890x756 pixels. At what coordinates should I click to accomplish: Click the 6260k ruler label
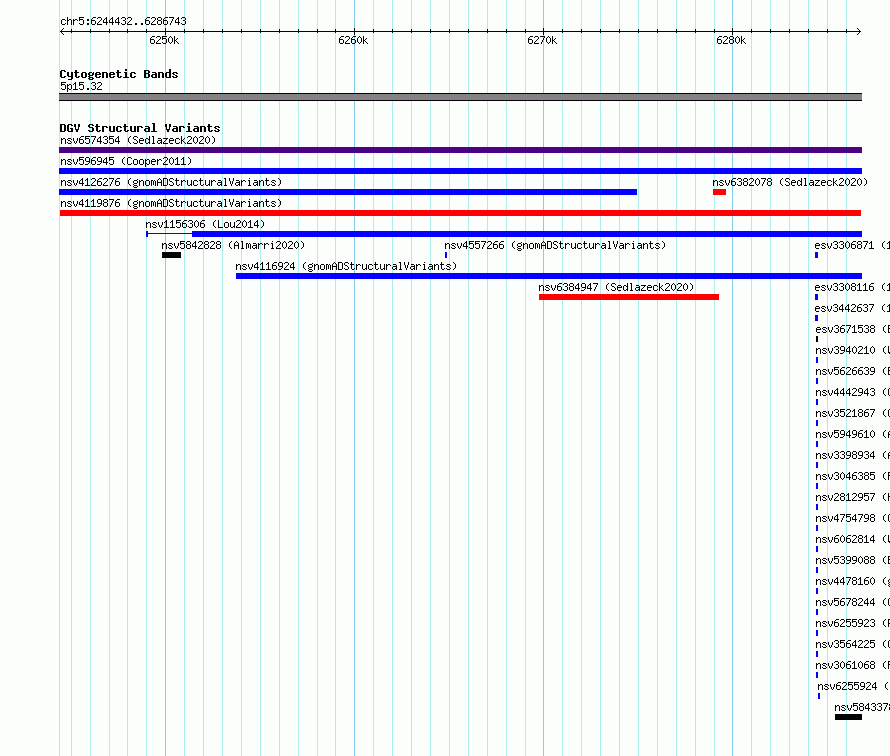click(x=353, y=40)
